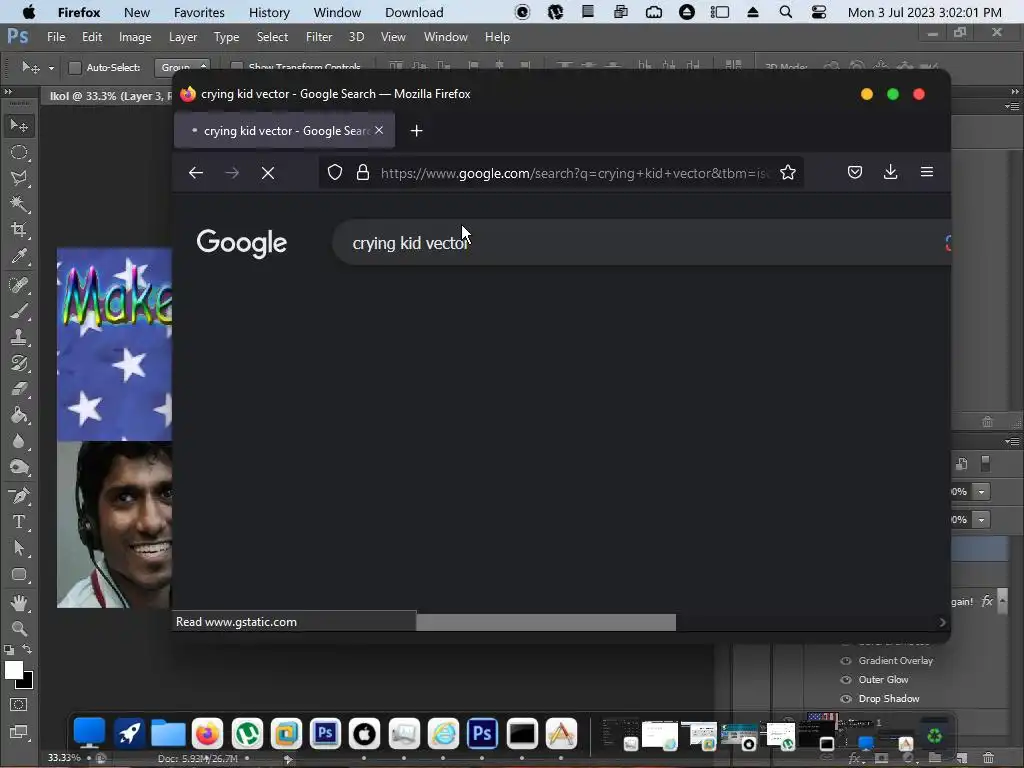
Task: Select the Rounded Rectangle shape tool
Action: (x=19, y=575)
